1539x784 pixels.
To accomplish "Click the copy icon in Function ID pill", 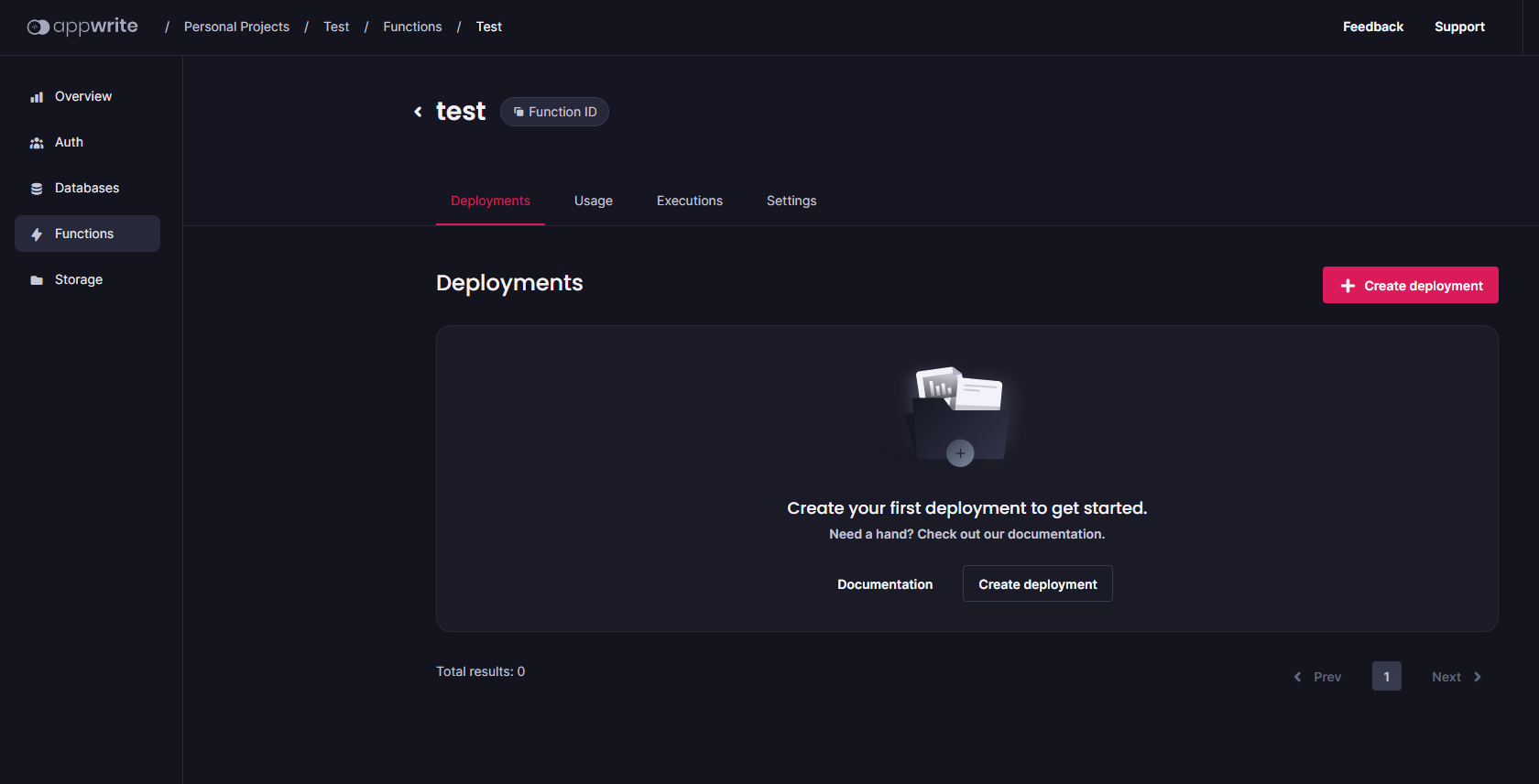I will (518, 112).
